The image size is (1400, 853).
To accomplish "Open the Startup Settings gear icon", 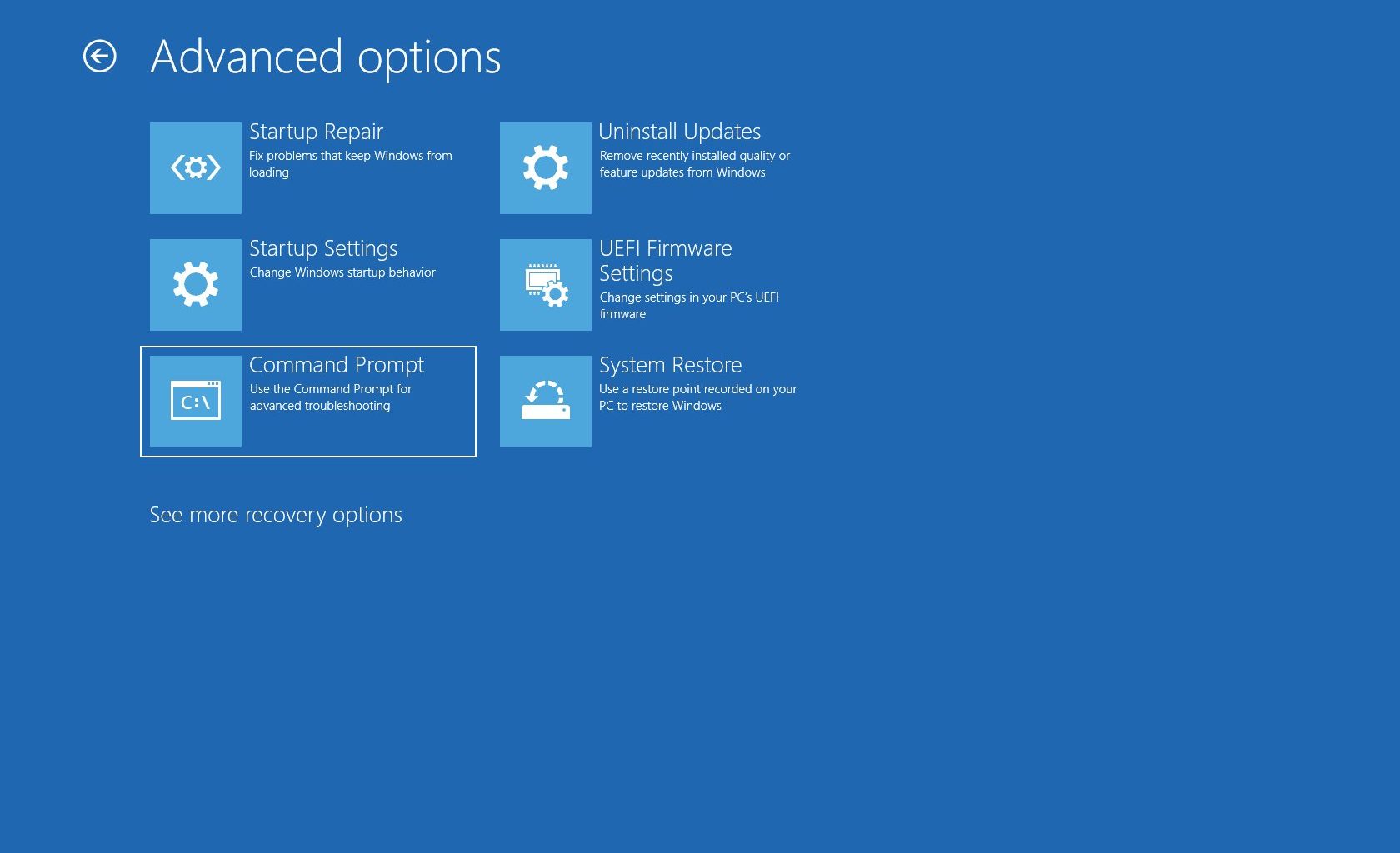I will [x=196, y=285].
